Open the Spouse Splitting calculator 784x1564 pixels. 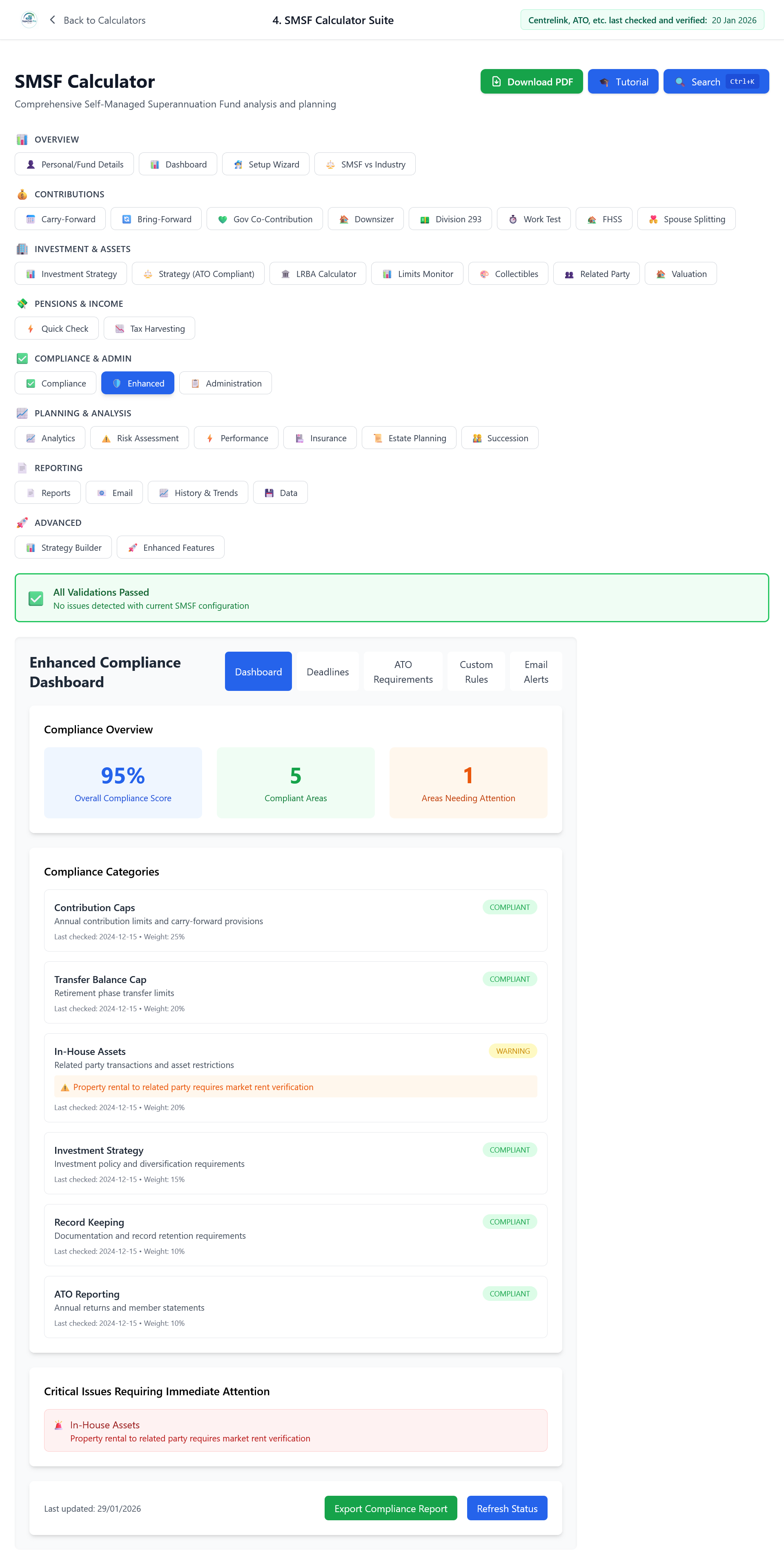coord(686,220)
